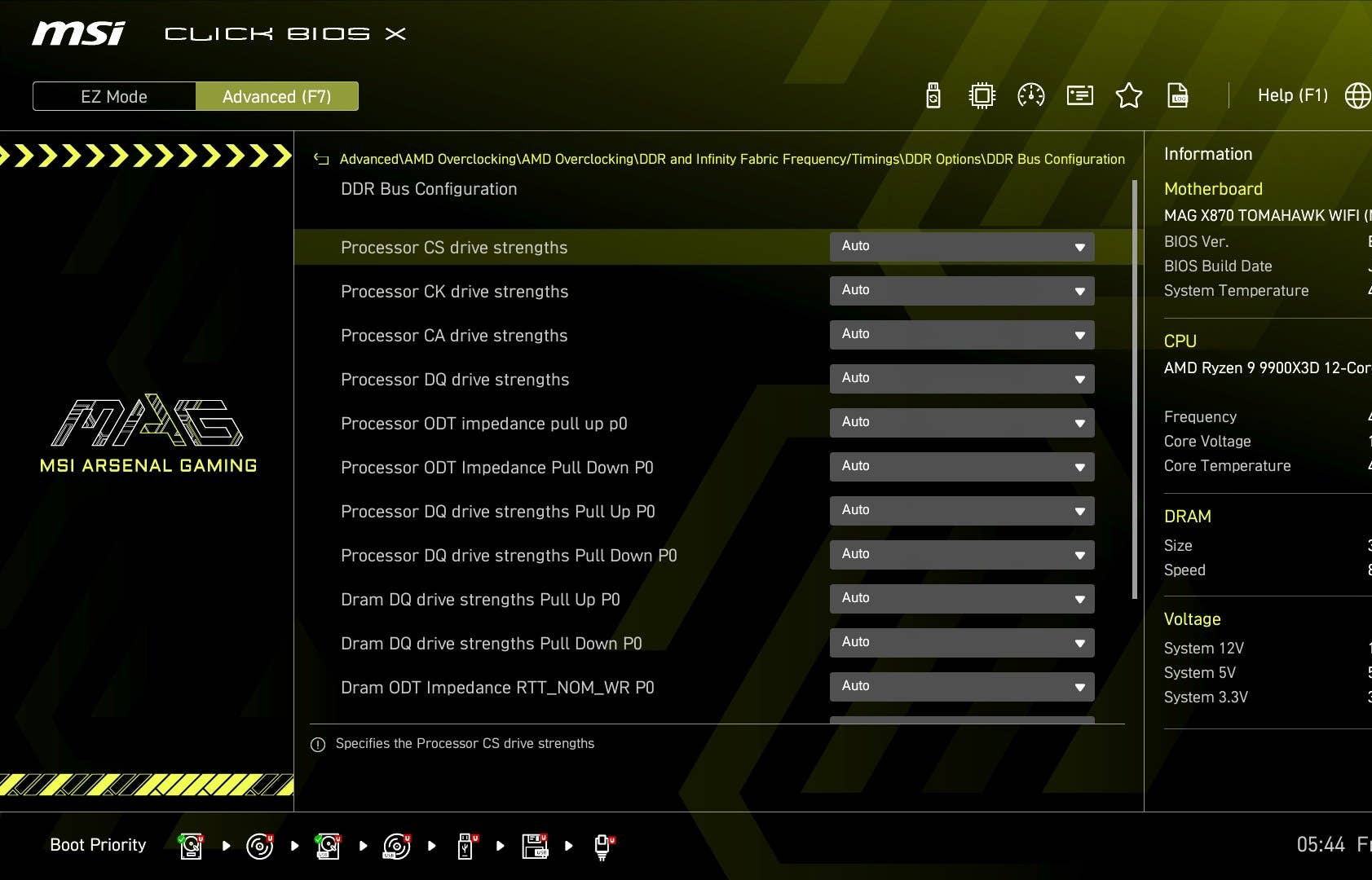Open Favorites using the star icon
The image size is (1372, 880).
pyautogui.click(x=1129, y=95)
